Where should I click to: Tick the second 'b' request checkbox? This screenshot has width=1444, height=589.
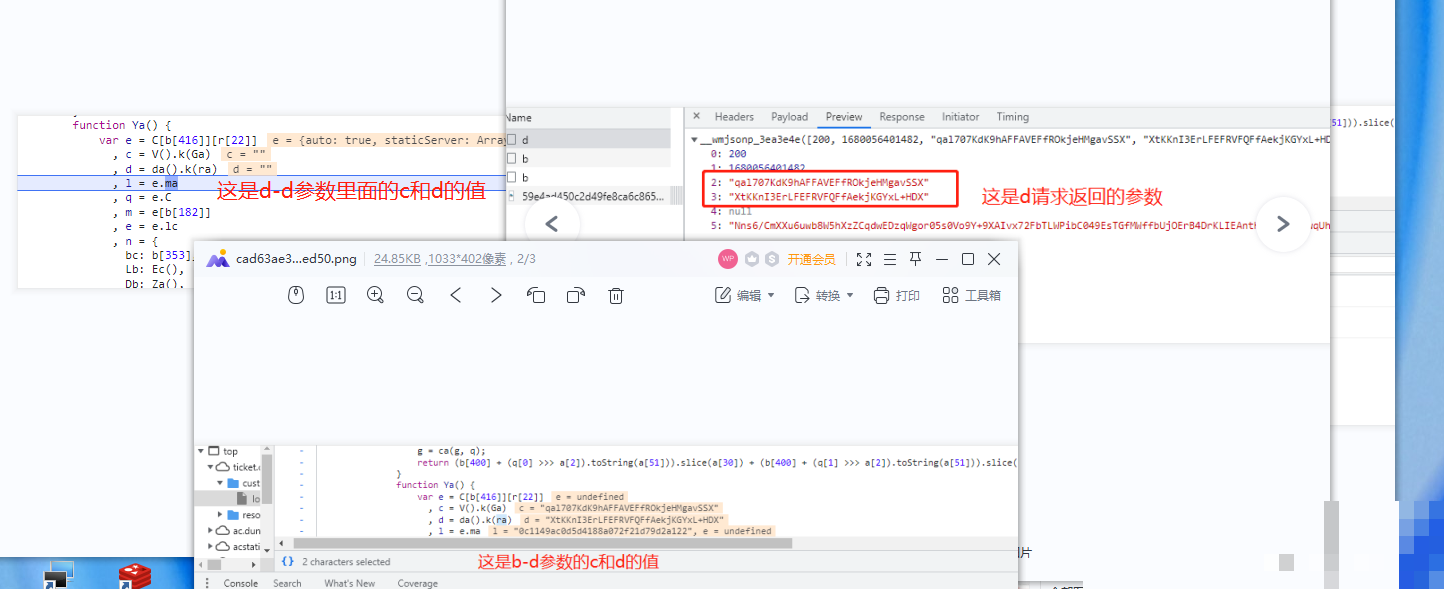point(512,178)
